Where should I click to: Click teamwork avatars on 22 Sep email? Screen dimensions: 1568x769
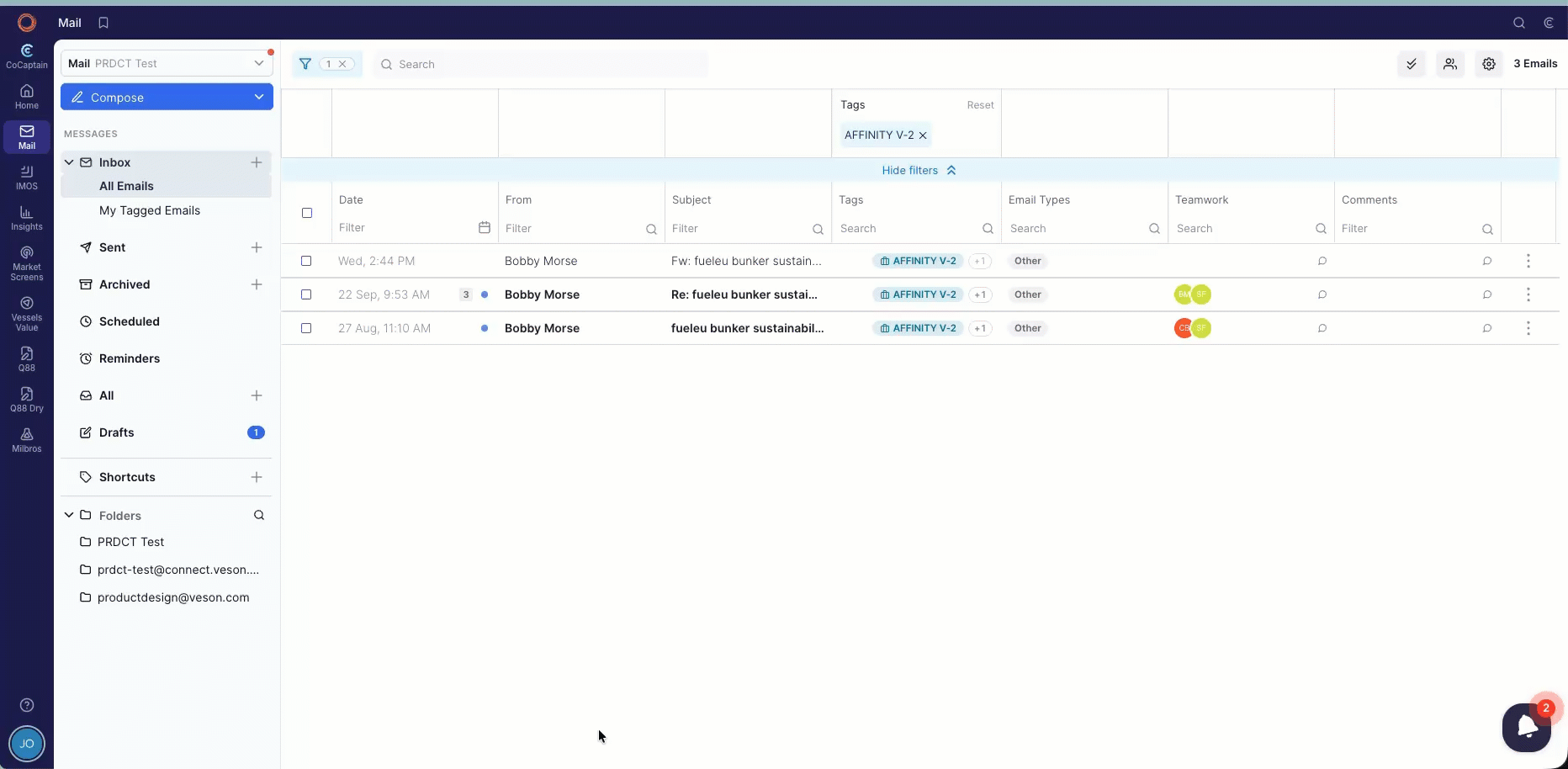pos(1193,294)
